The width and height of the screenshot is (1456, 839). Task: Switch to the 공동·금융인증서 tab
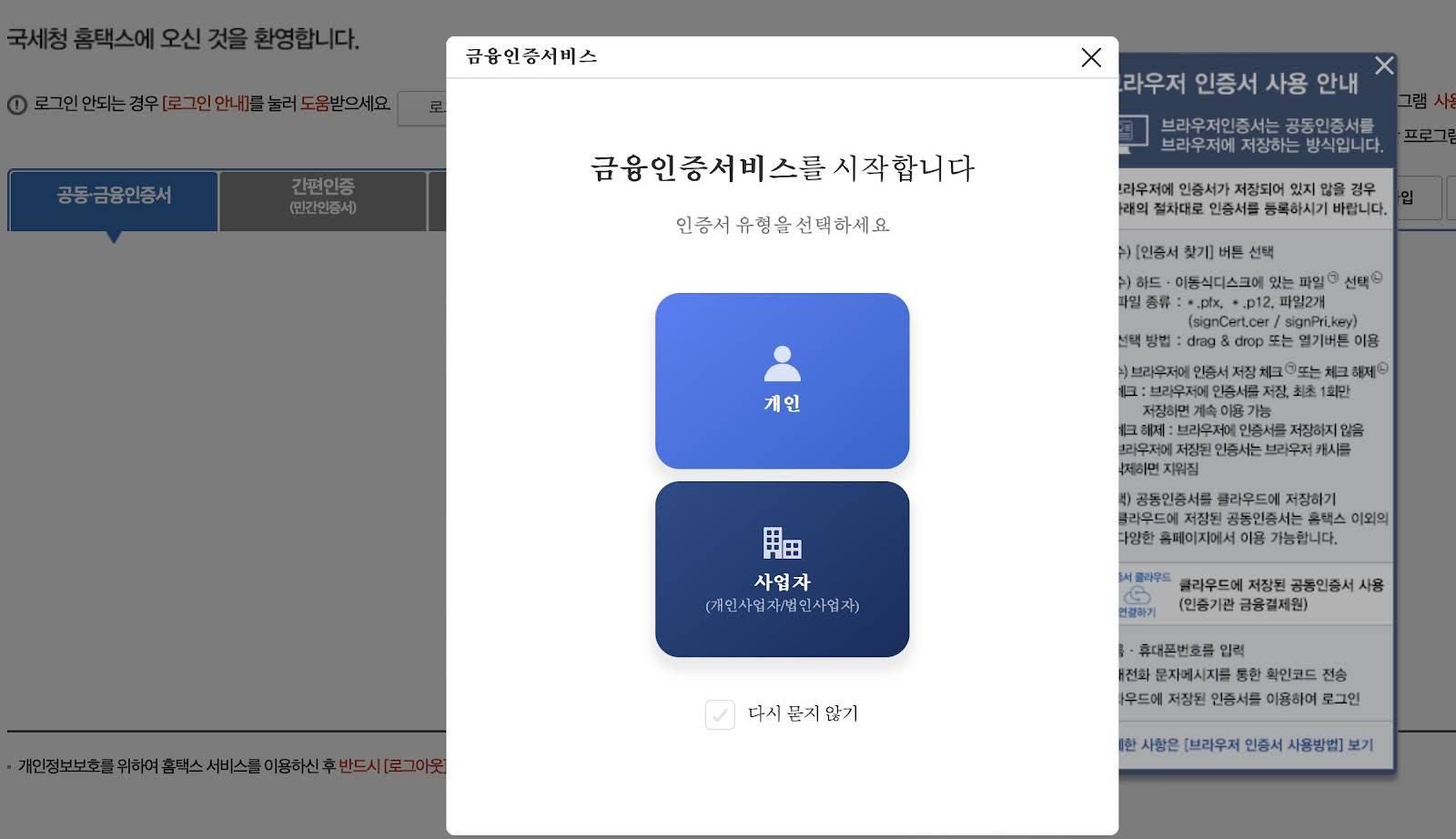114,200
